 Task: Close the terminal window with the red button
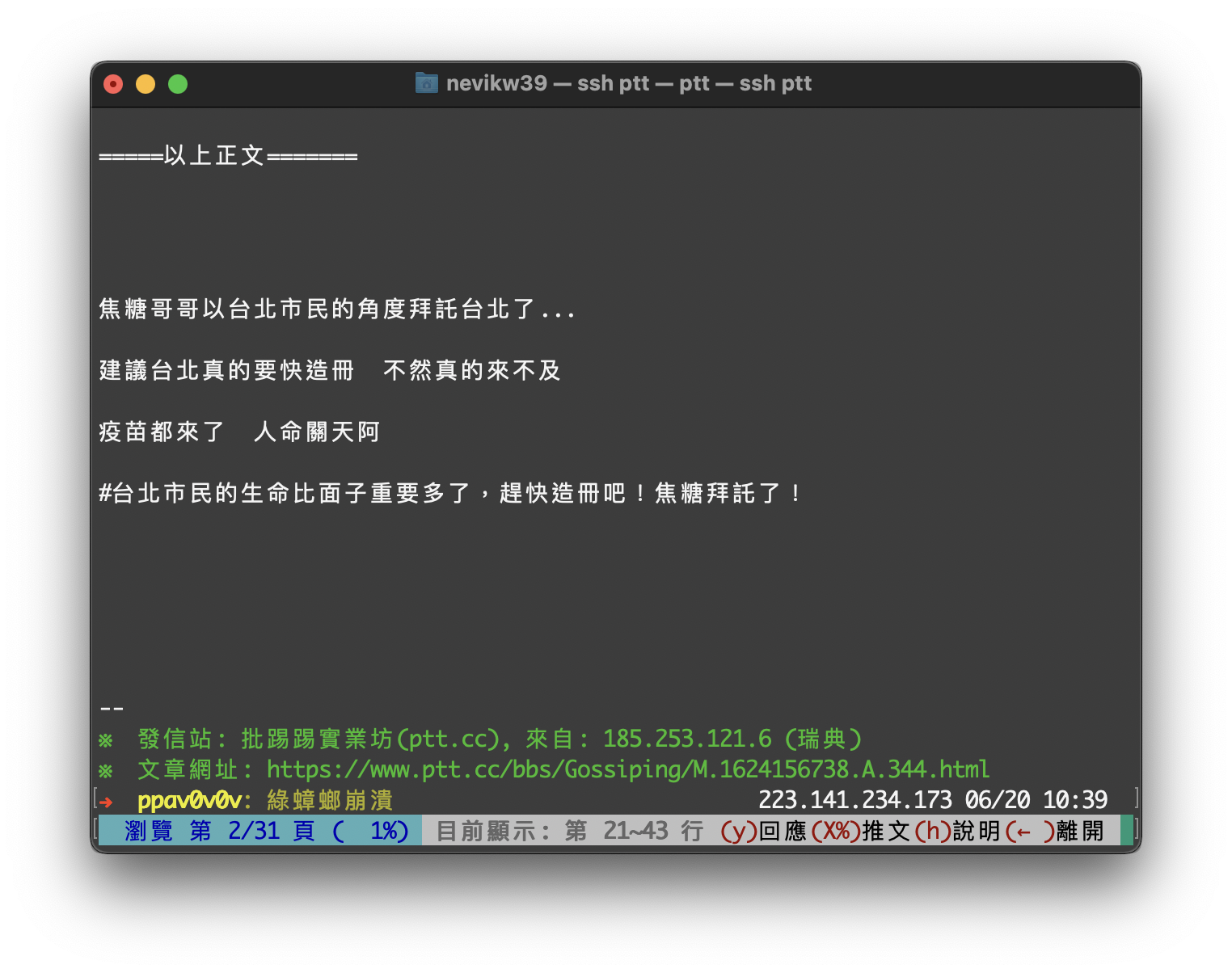point(113,84)
